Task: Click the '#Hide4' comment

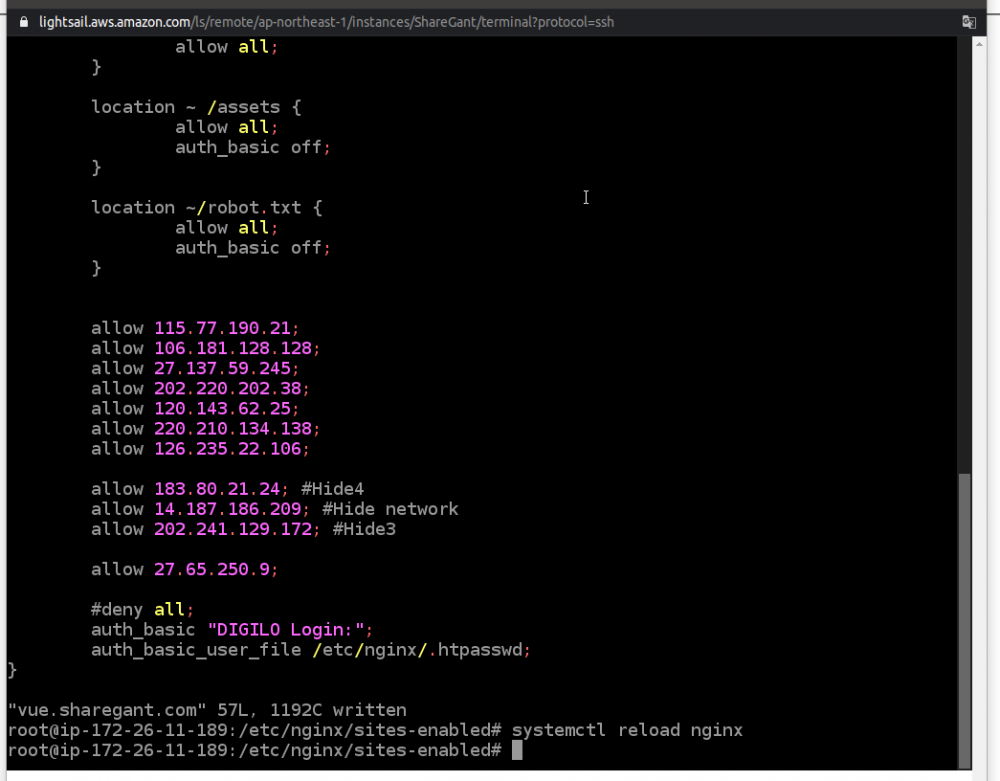Action: click(x=332, y=489)
